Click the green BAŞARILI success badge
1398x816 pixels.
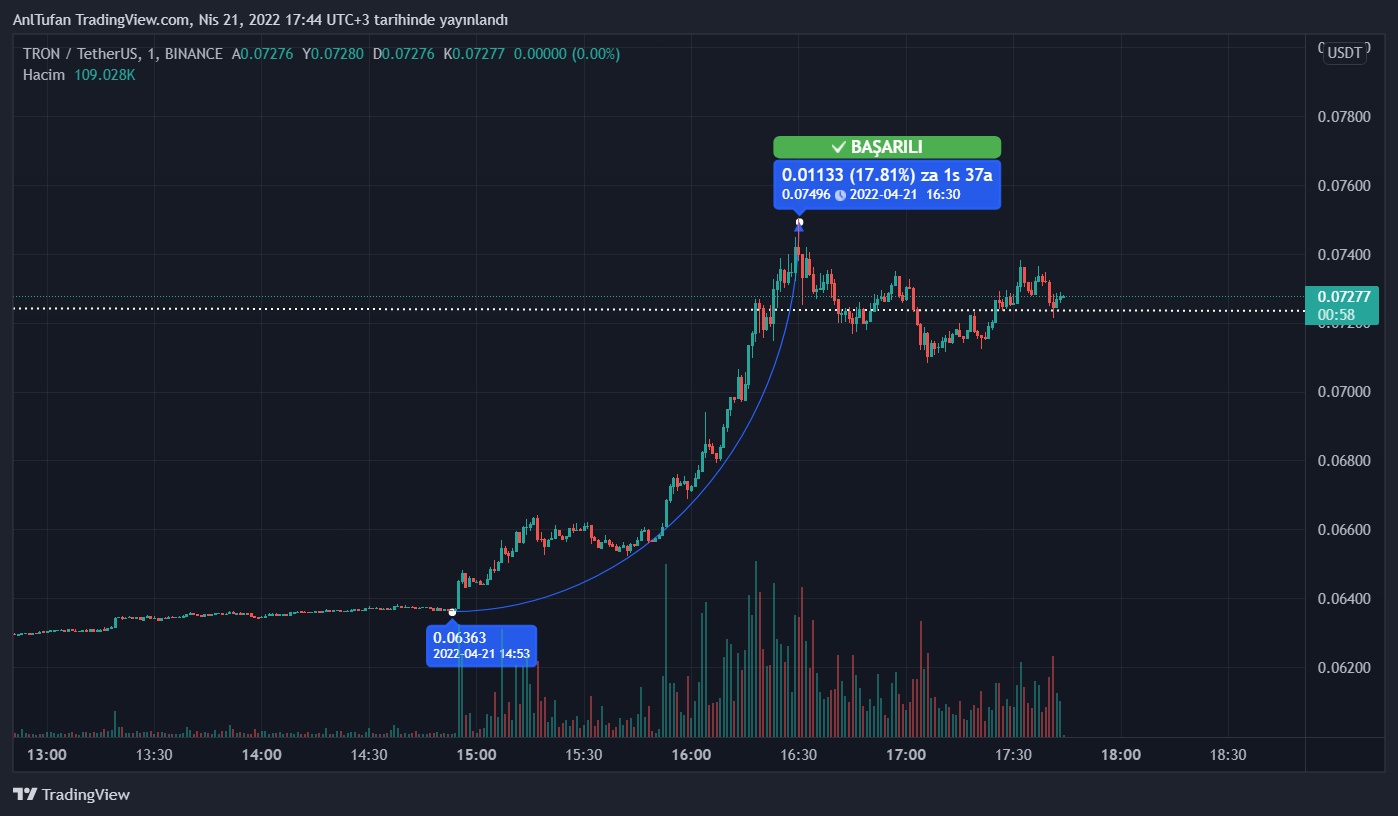[886, 147]
